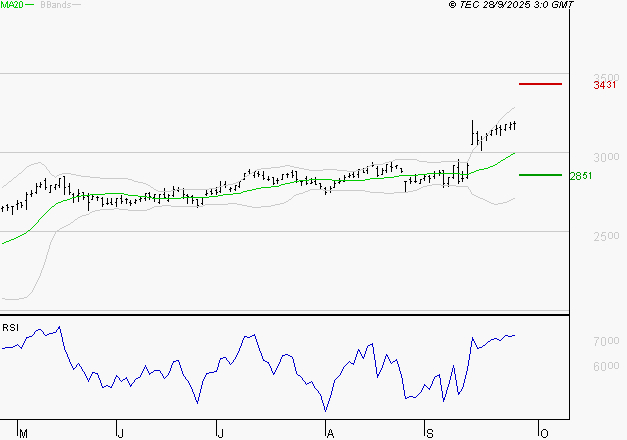627x440 pixels.
Task: Click the latest price bar on chart
Action: pyautogui.click(x=515, y=124)
